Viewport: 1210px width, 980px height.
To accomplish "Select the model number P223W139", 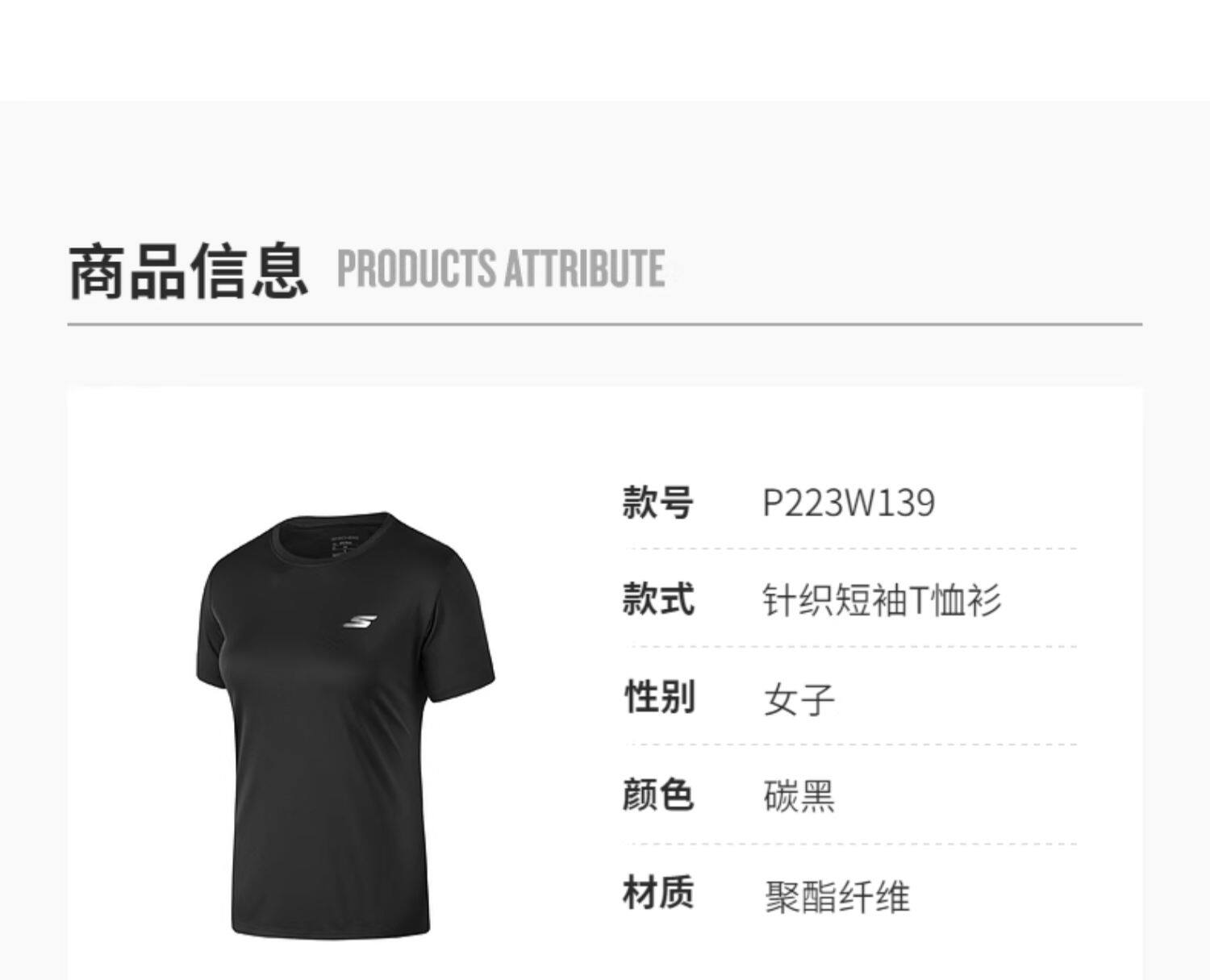I will click(849, 503).
